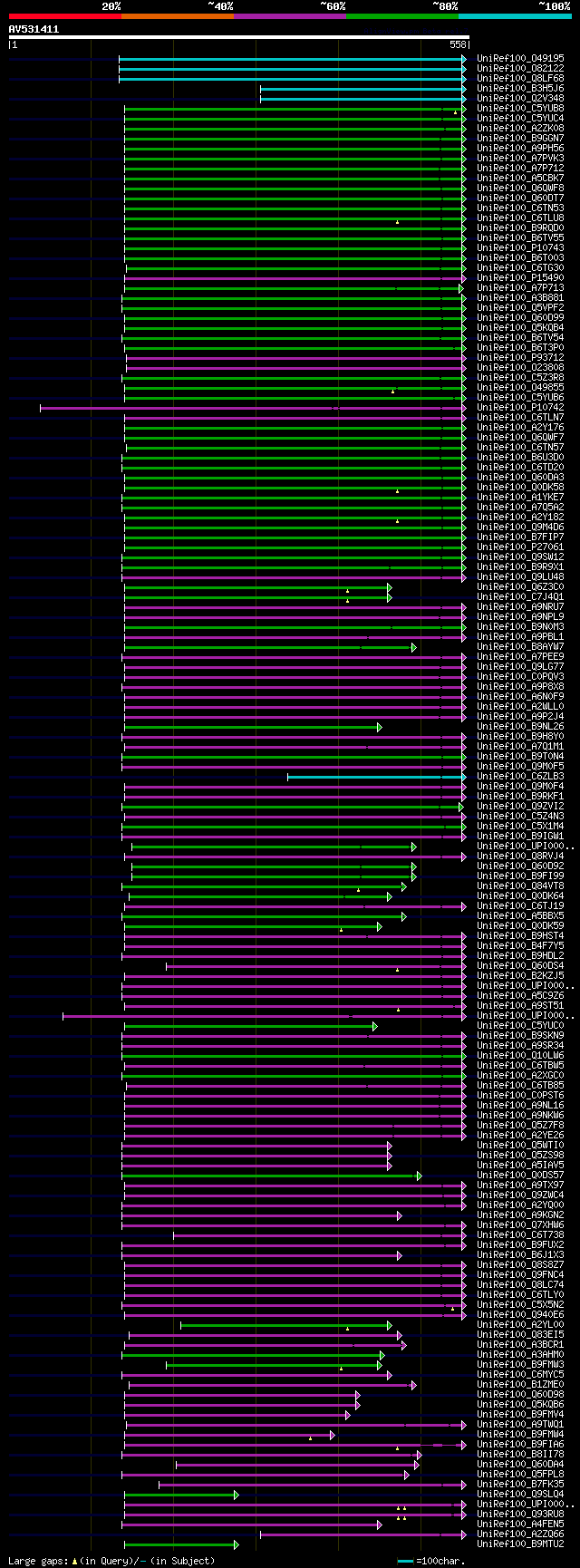The image size is (580, 1568).
Task: Click the UniRef100_A3B881 label
Action: (x=520, y=297)
